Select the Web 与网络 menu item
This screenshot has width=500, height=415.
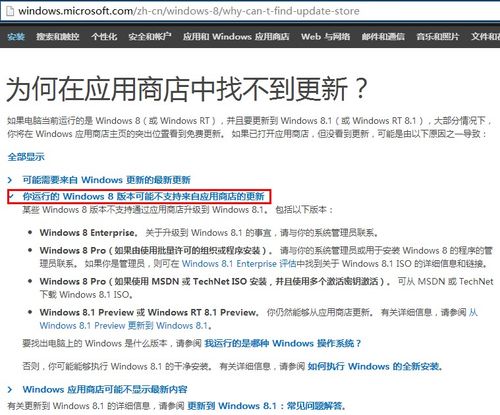point(325,36)
